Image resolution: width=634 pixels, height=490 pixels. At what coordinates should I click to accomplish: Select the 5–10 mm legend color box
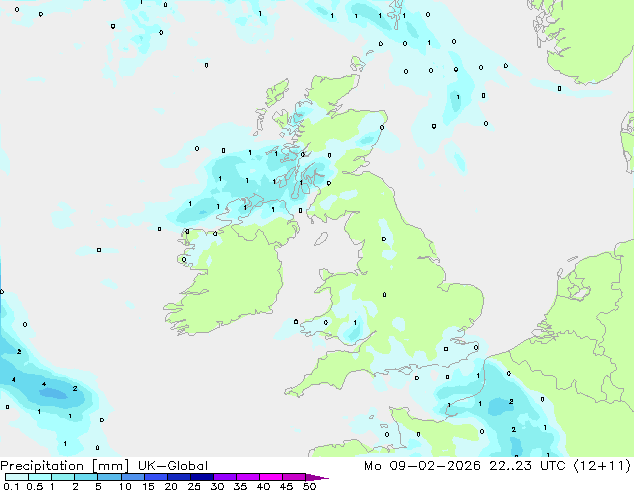(x=109, y=477)
